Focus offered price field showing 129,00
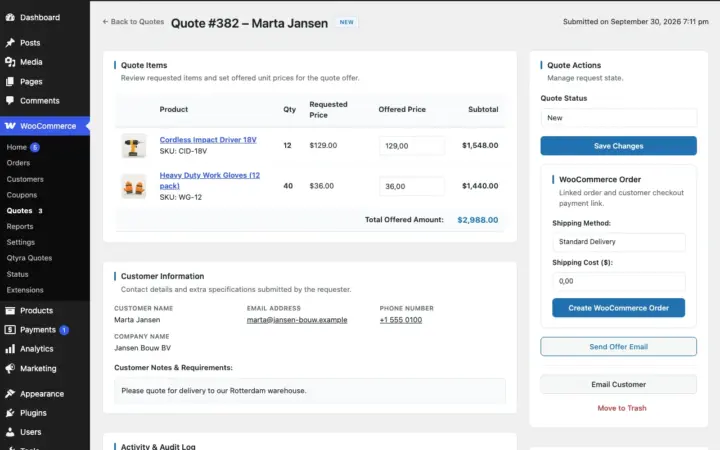 [411, 146]
